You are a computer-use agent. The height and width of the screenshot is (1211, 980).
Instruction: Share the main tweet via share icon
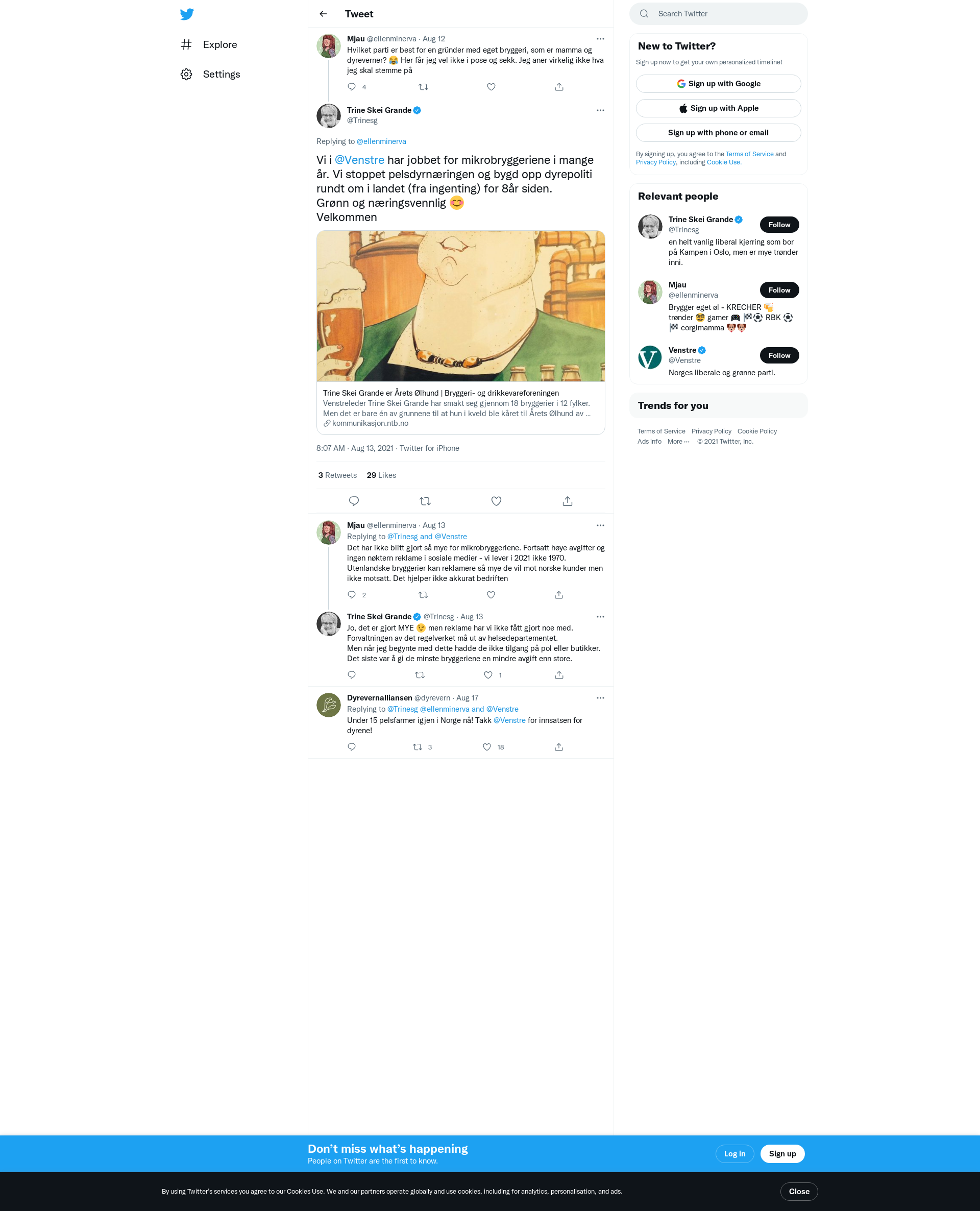point(568,501)
